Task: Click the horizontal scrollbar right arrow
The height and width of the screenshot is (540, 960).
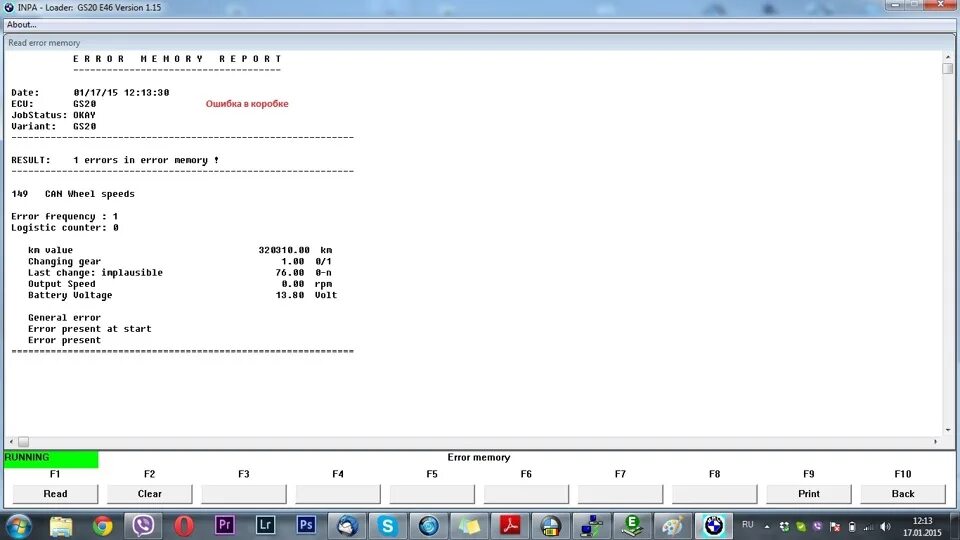Action: [x=935, y=441]
